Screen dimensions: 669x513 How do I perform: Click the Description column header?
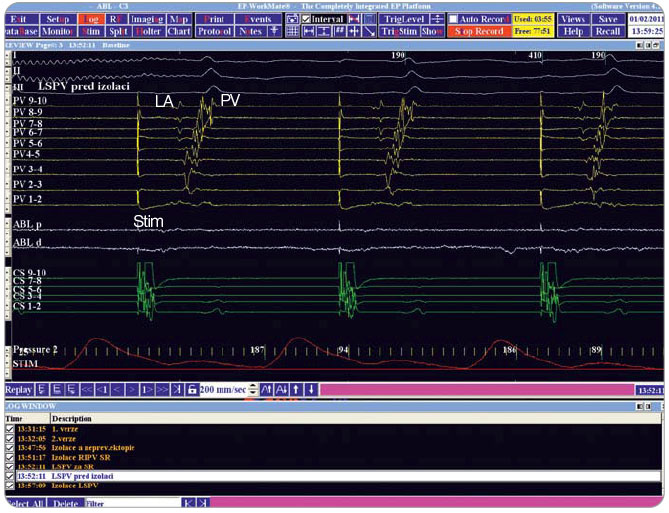tap(356, 418)
